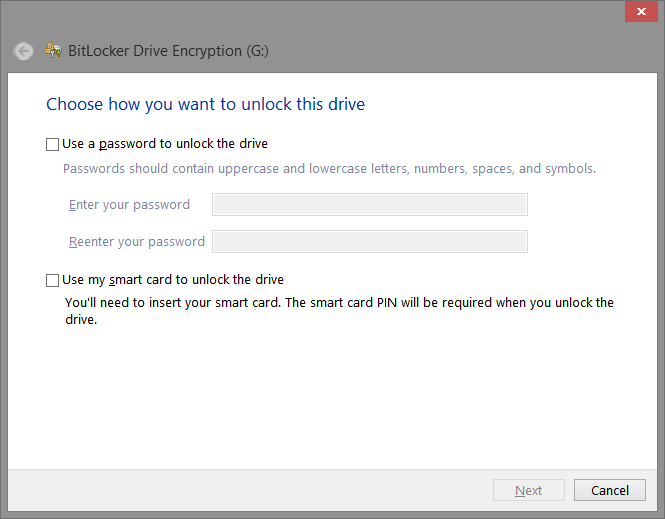Click the empty grey footer left of Next
This screenshot has height=519, width=665.
pyautogui.click(x=250, y=490)
